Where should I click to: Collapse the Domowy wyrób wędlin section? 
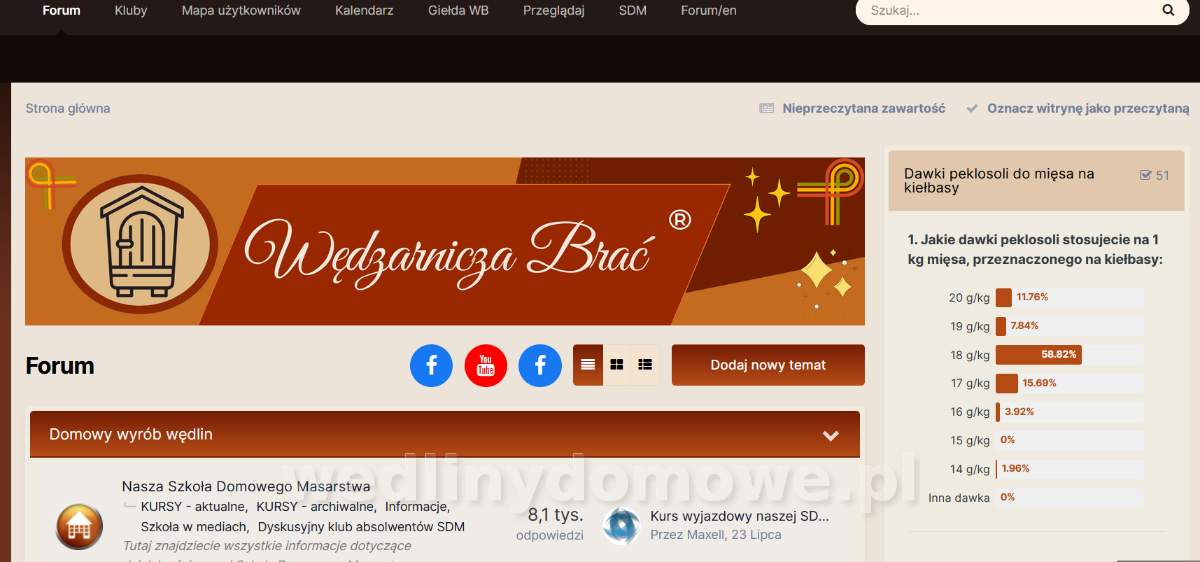tap(830, 435)
